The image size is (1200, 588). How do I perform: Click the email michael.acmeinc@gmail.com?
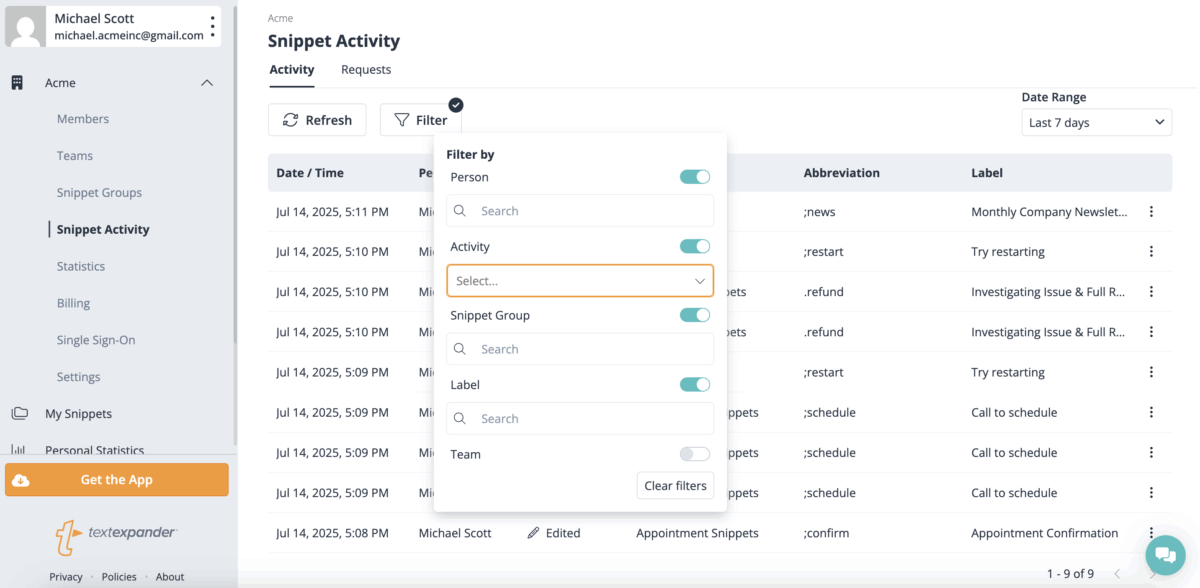[x=129, y=35]
